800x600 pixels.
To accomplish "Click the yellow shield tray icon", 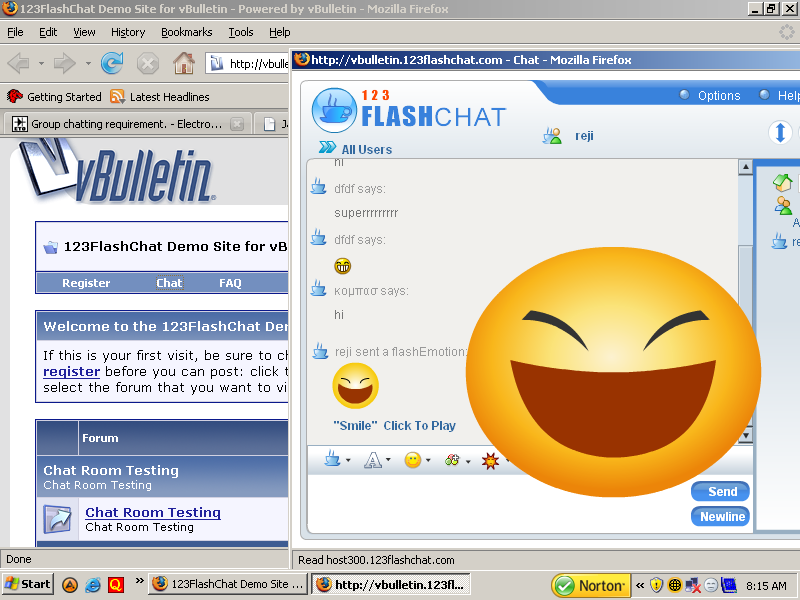I will pyautogui.click(x=657, y=585).
